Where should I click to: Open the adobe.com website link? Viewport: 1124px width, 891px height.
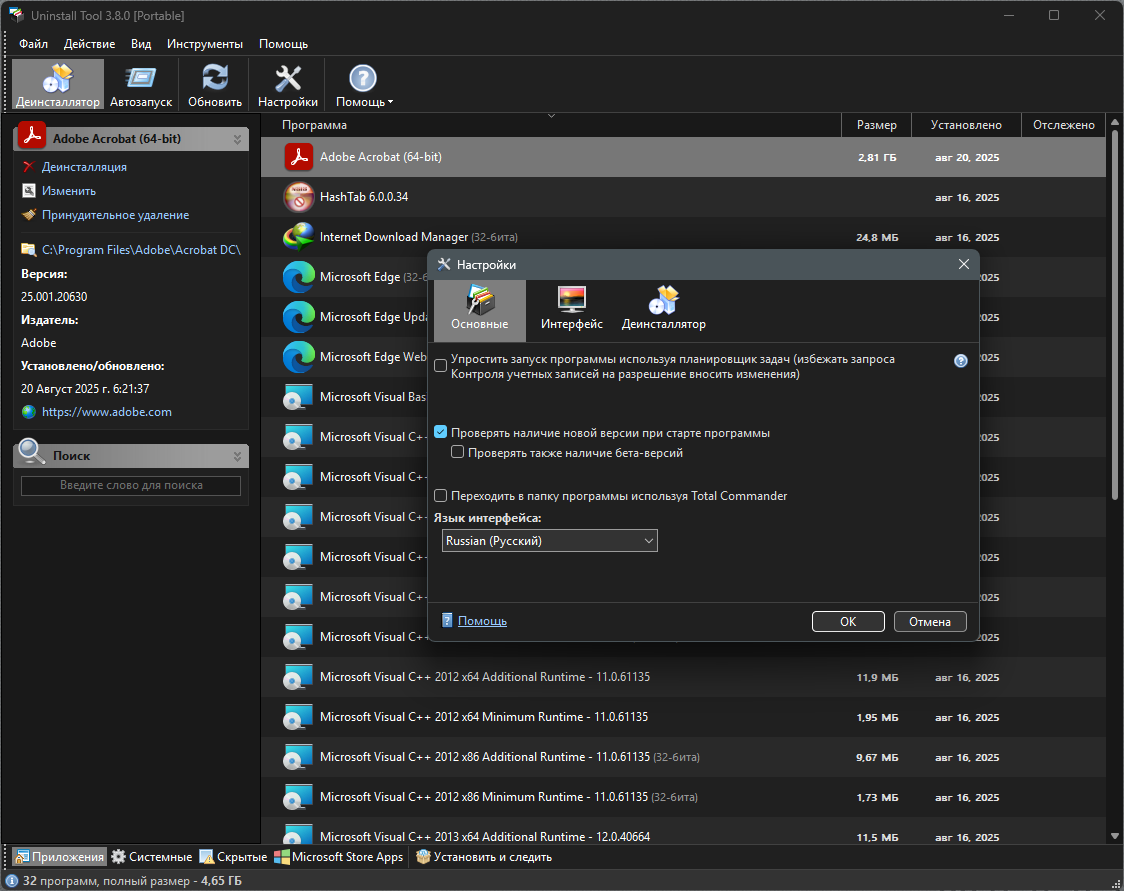[x=107, y=412]
